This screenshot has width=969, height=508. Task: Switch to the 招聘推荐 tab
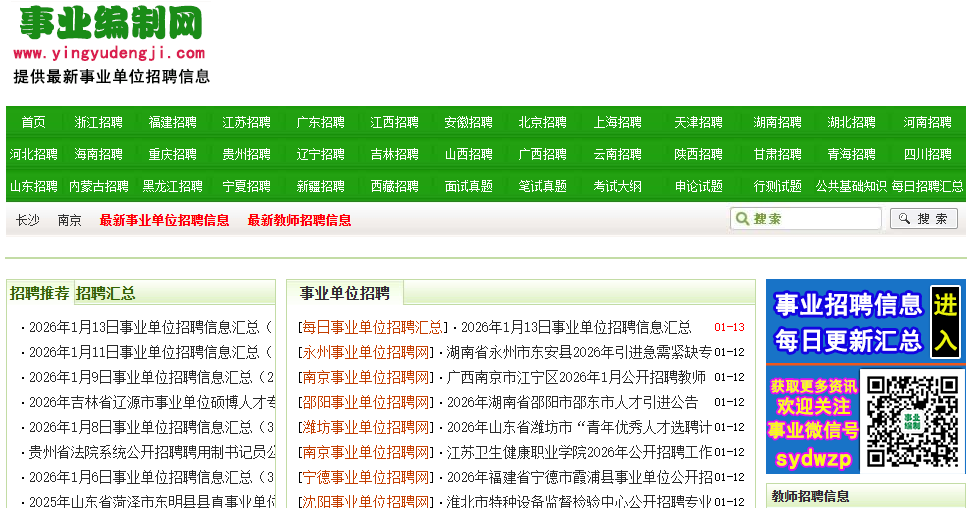click(40, 293)
